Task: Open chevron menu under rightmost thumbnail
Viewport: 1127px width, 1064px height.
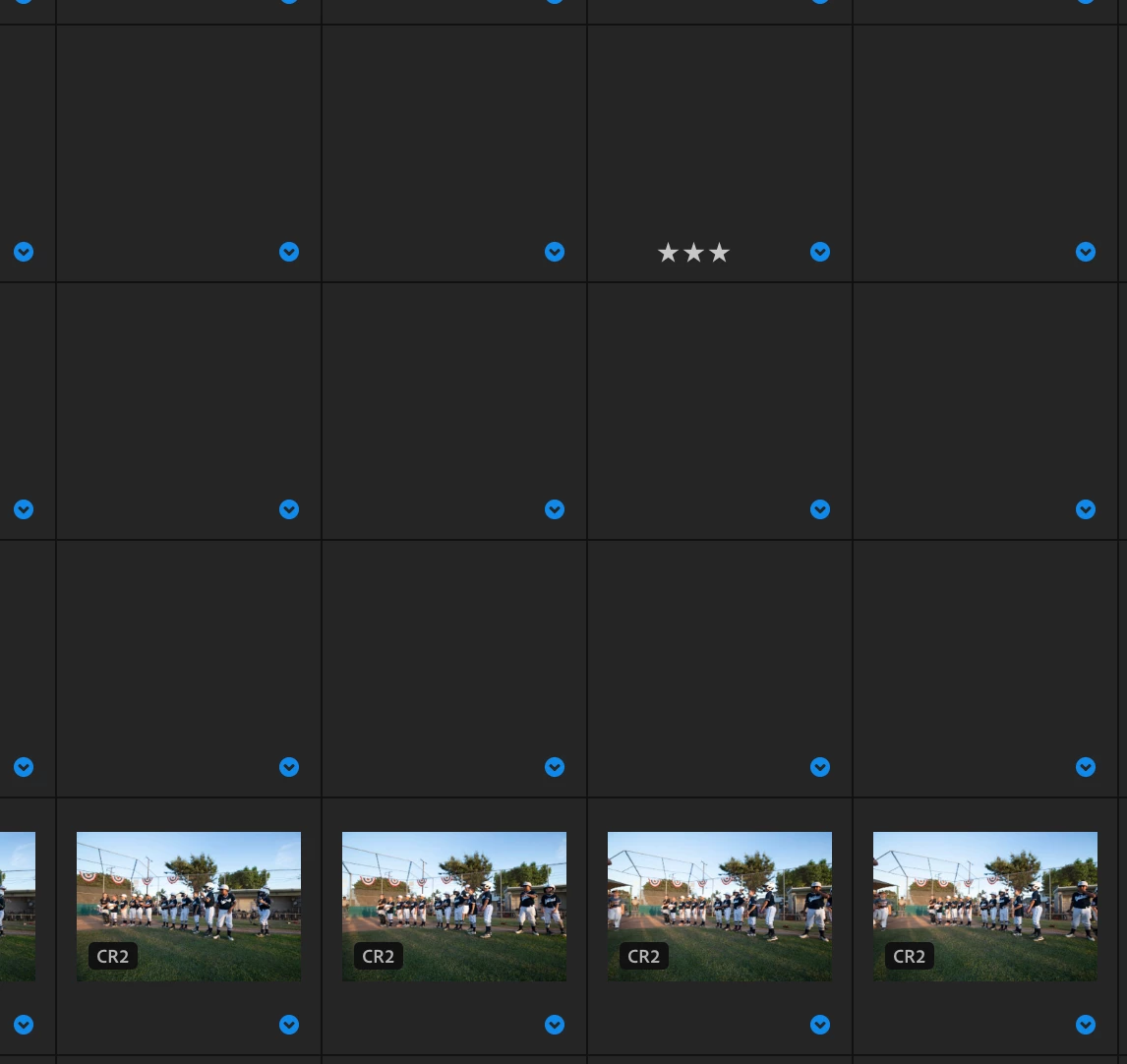Action: point(1086,1025)
